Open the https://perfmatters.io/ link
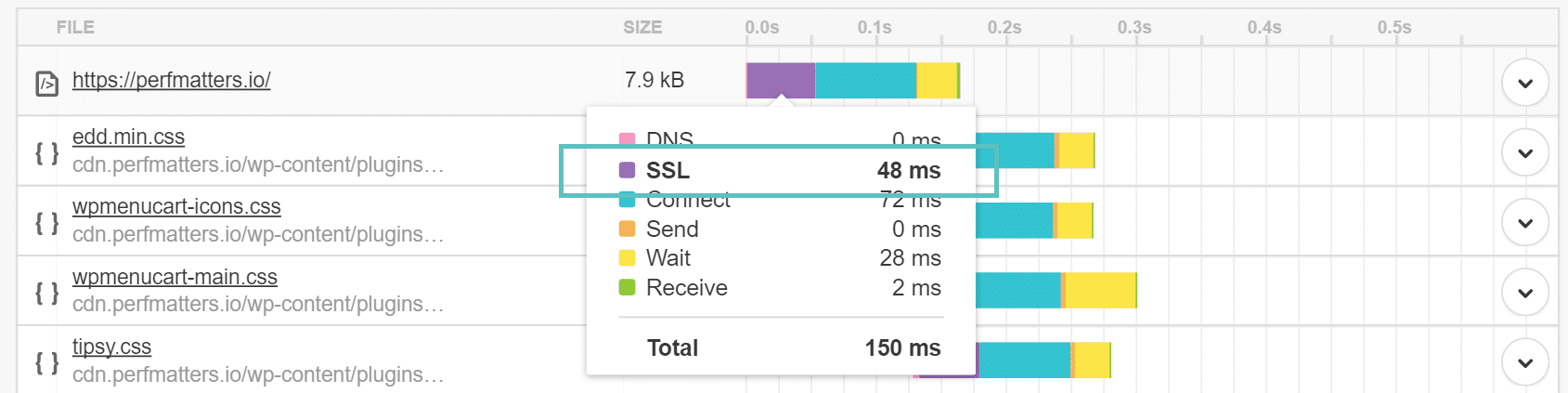This screenshot has height=393, width=1568. coord(172,81)
